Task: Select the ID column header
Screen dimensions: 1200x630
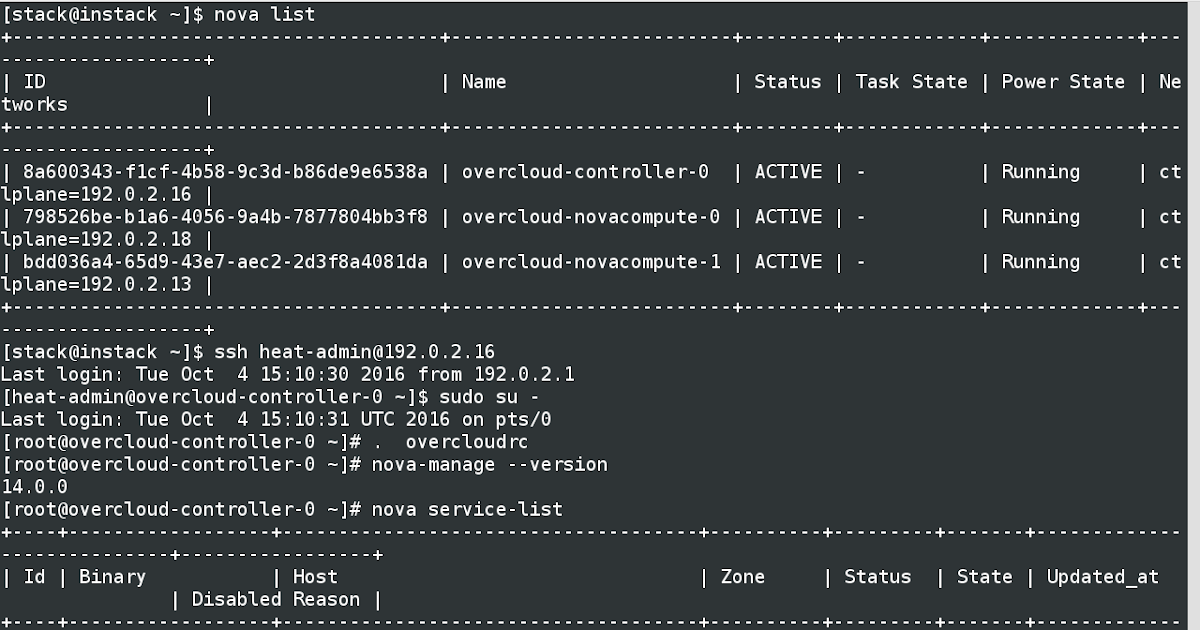Action: (x=34, y=82)
